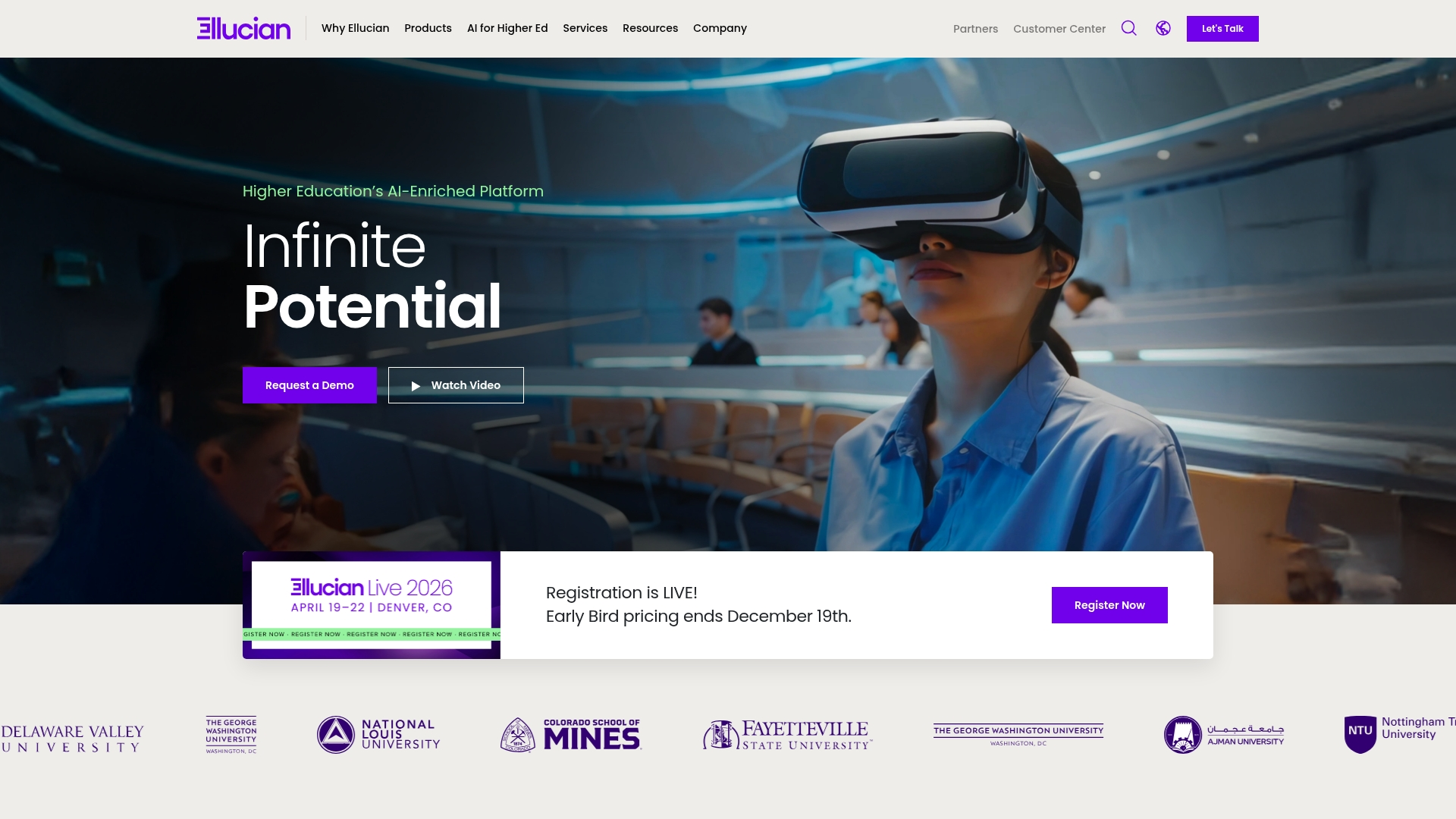Click the Fayetteville State University logo
1456x819 pixels.
pyautogui.click(x=787, y=735)
